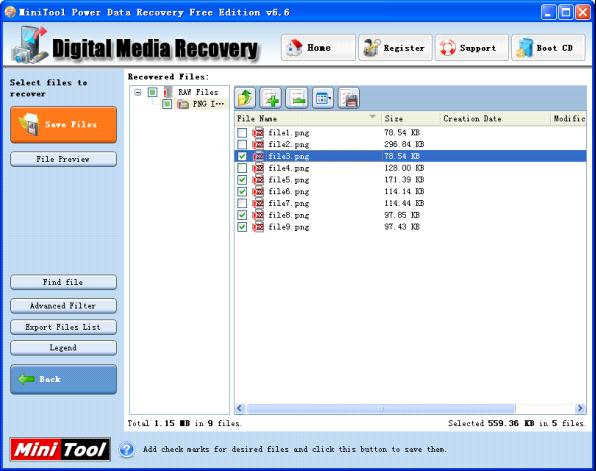This screenshot has width=596, height=471.
Task: Open File Preview
Action: (x=63, y=159)
